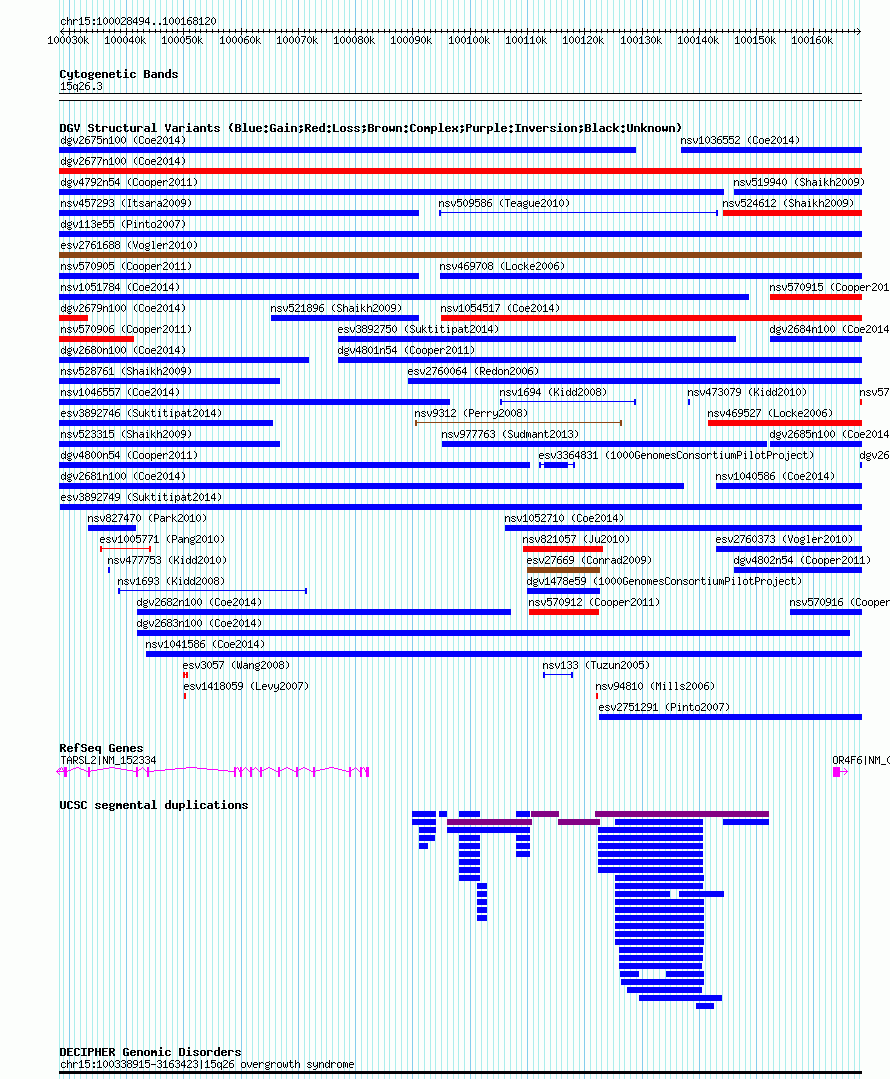Open variant dgv4792n54 (Cooper2011)
This screenshot has width=890, height=1079.
click(129, 182)
